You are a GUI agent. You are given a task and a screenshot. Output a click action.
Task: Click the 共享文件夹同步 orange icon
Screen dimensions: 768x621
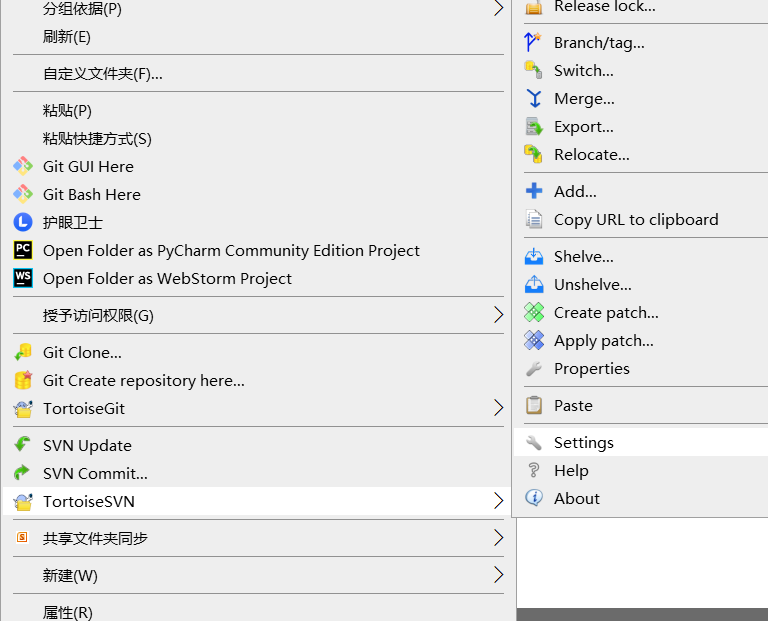[22, 537]
